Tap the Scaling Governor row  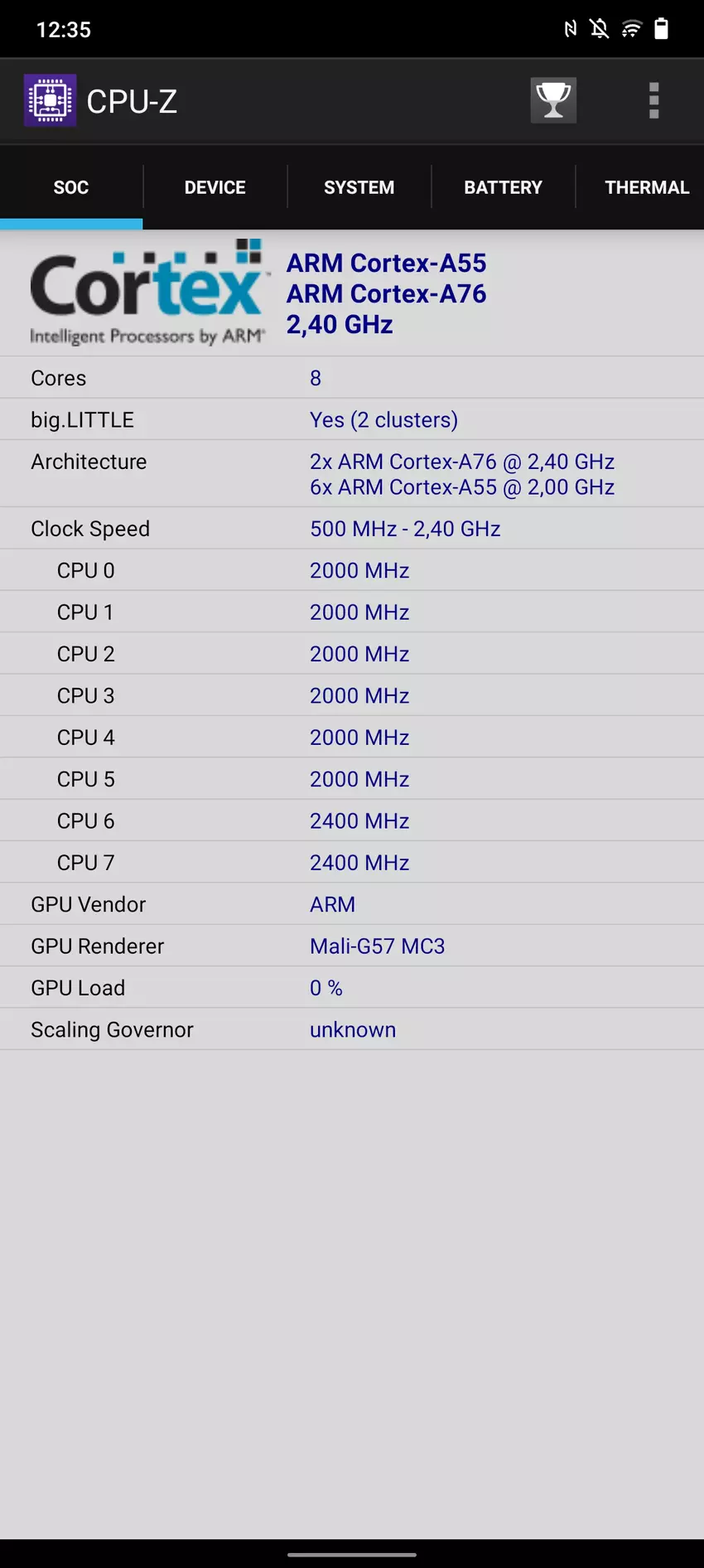pos(352,1029)
